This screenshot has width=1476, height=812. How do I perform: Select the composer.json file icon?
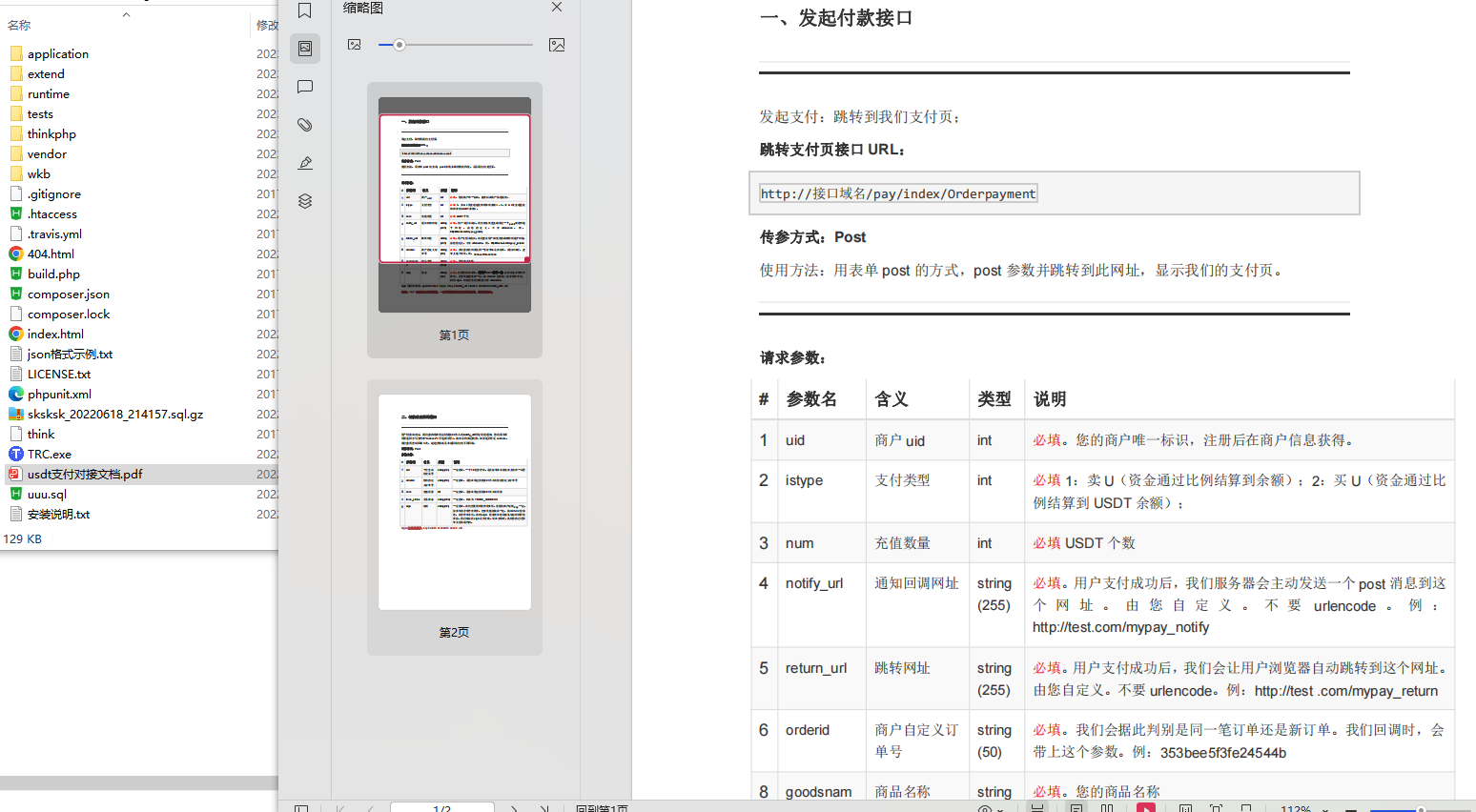tap(16, 294)
